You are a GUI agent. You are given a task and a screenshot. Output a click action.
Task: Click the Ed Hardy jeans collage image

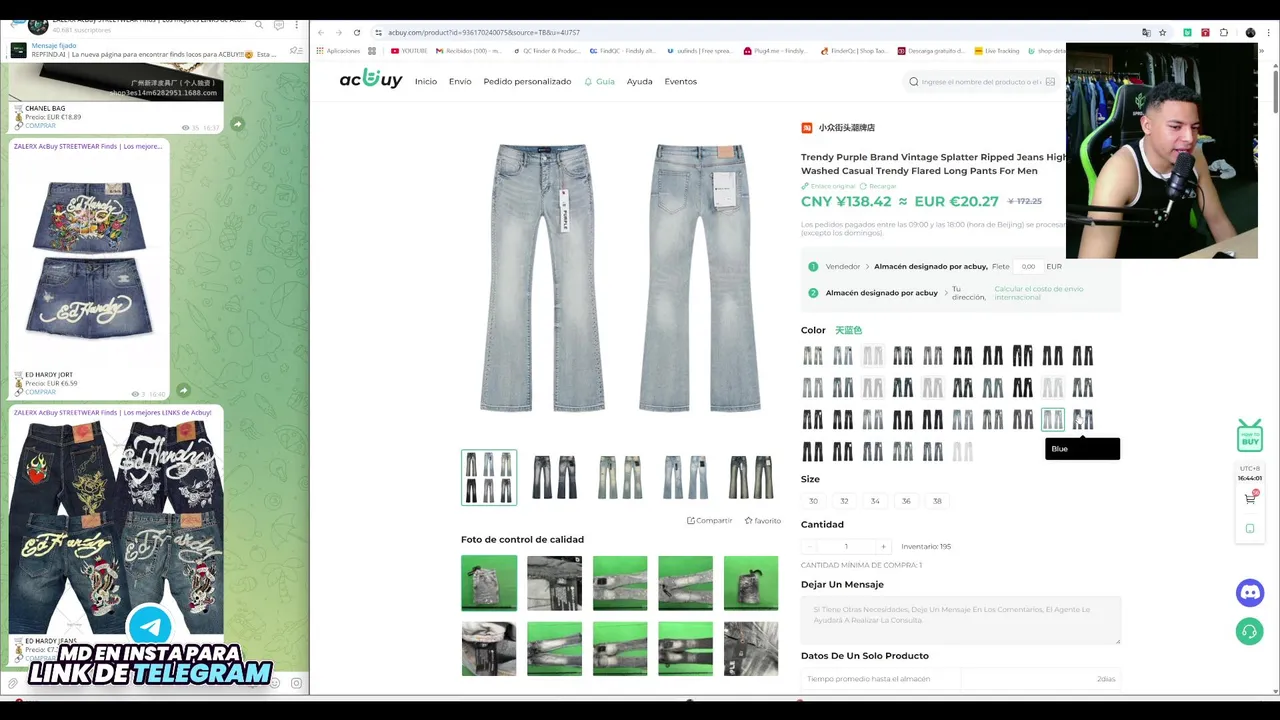click(x=116, y=526)
